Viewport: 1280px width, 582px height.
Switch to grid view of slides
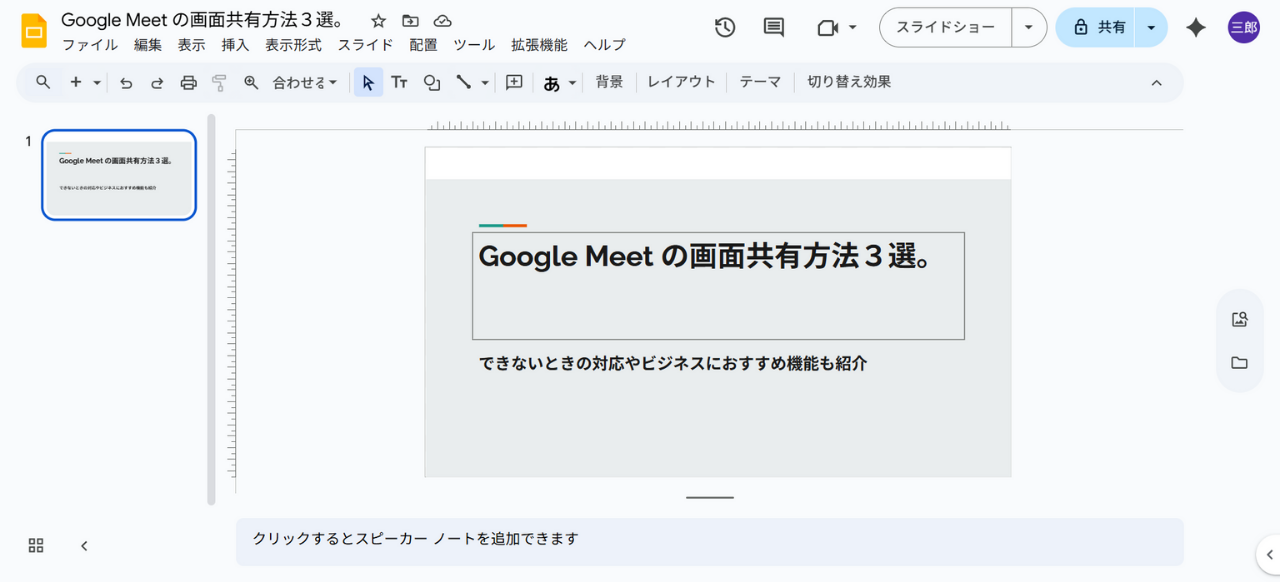click(36, 545)
